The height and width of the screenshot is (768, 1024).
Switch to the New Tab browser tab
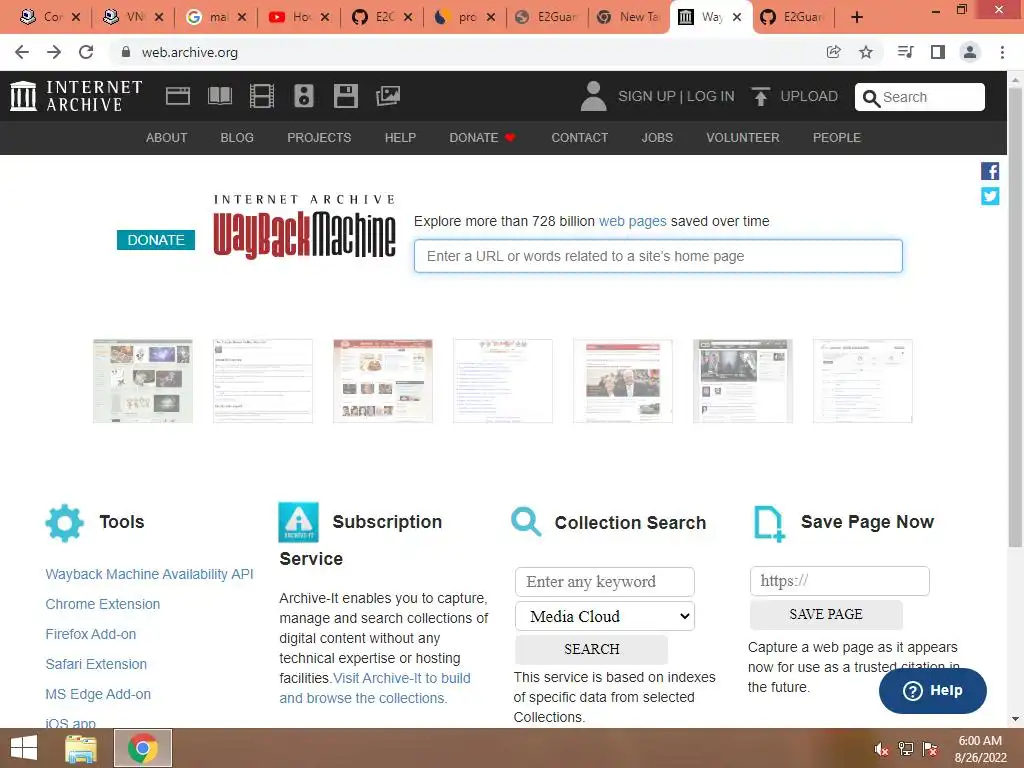click(630, 17)
